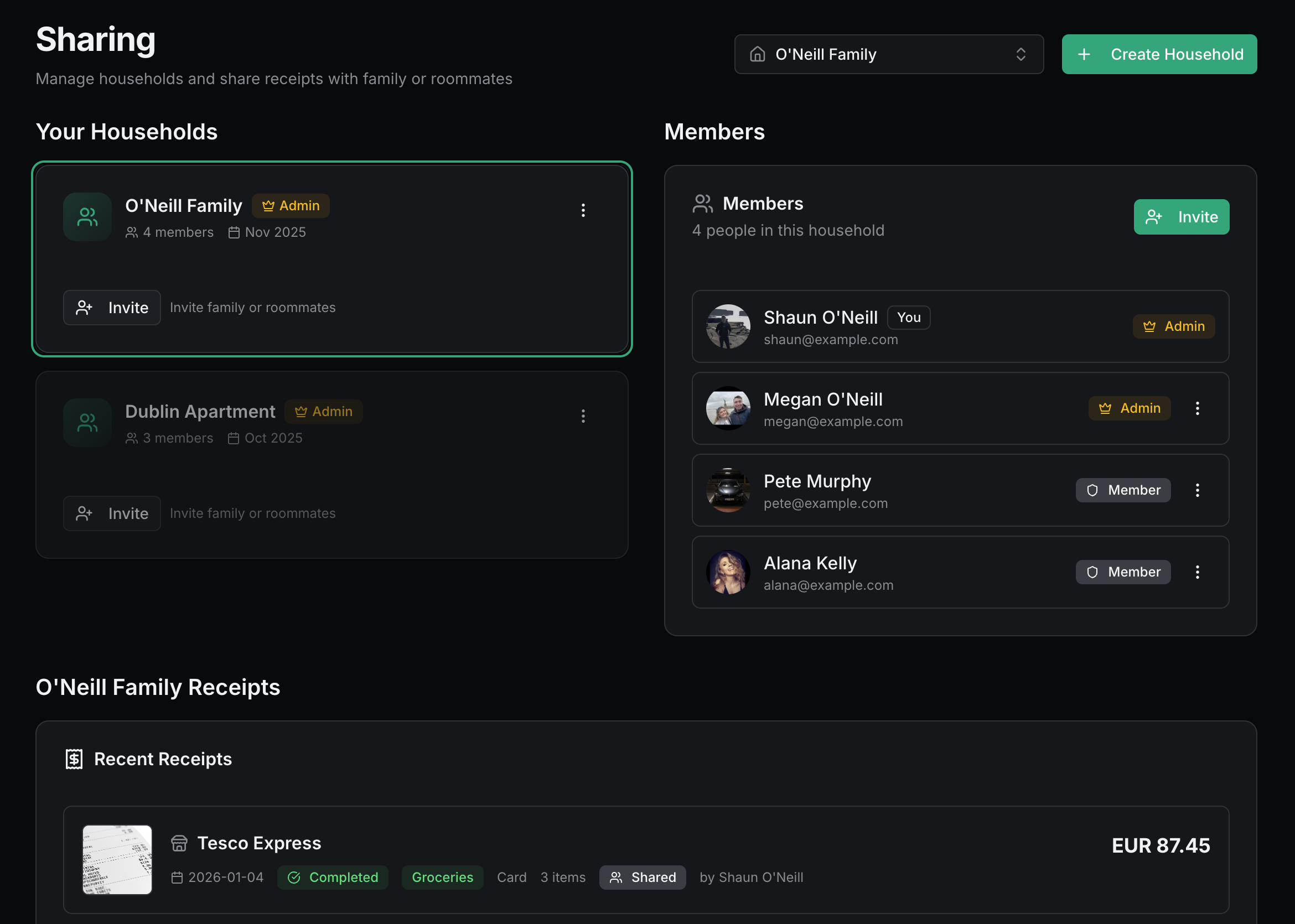Viewport: 1295px width, 924px height.
Task: Open Alana Kelly's member options menu
Action: click(x=1197, y=572)
